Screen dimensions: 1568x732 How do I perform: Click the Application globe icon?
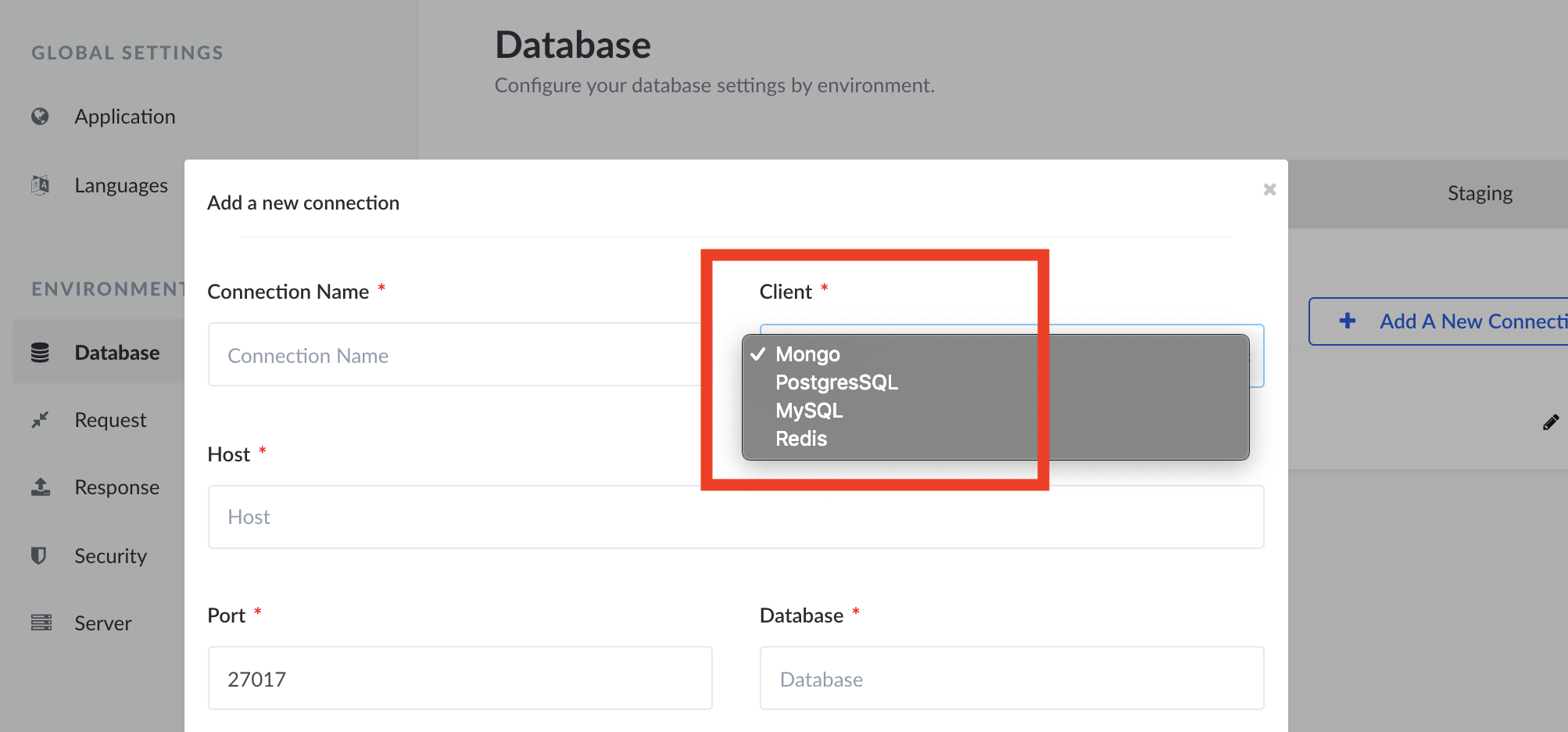point(40,117)
